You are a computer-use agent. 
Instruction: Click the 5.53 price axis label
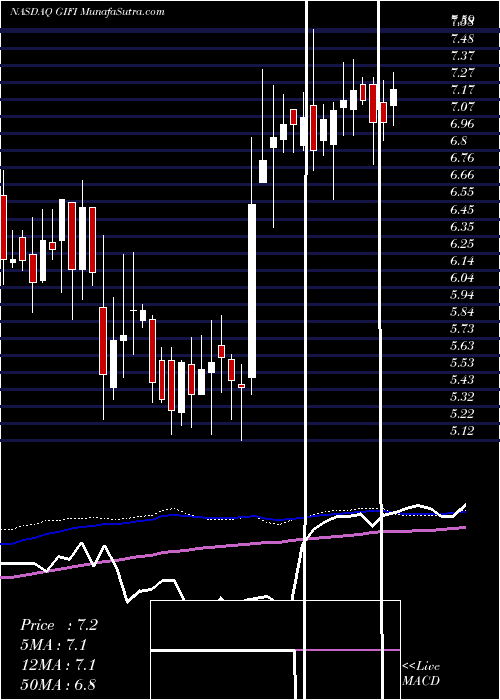[462, 362]
